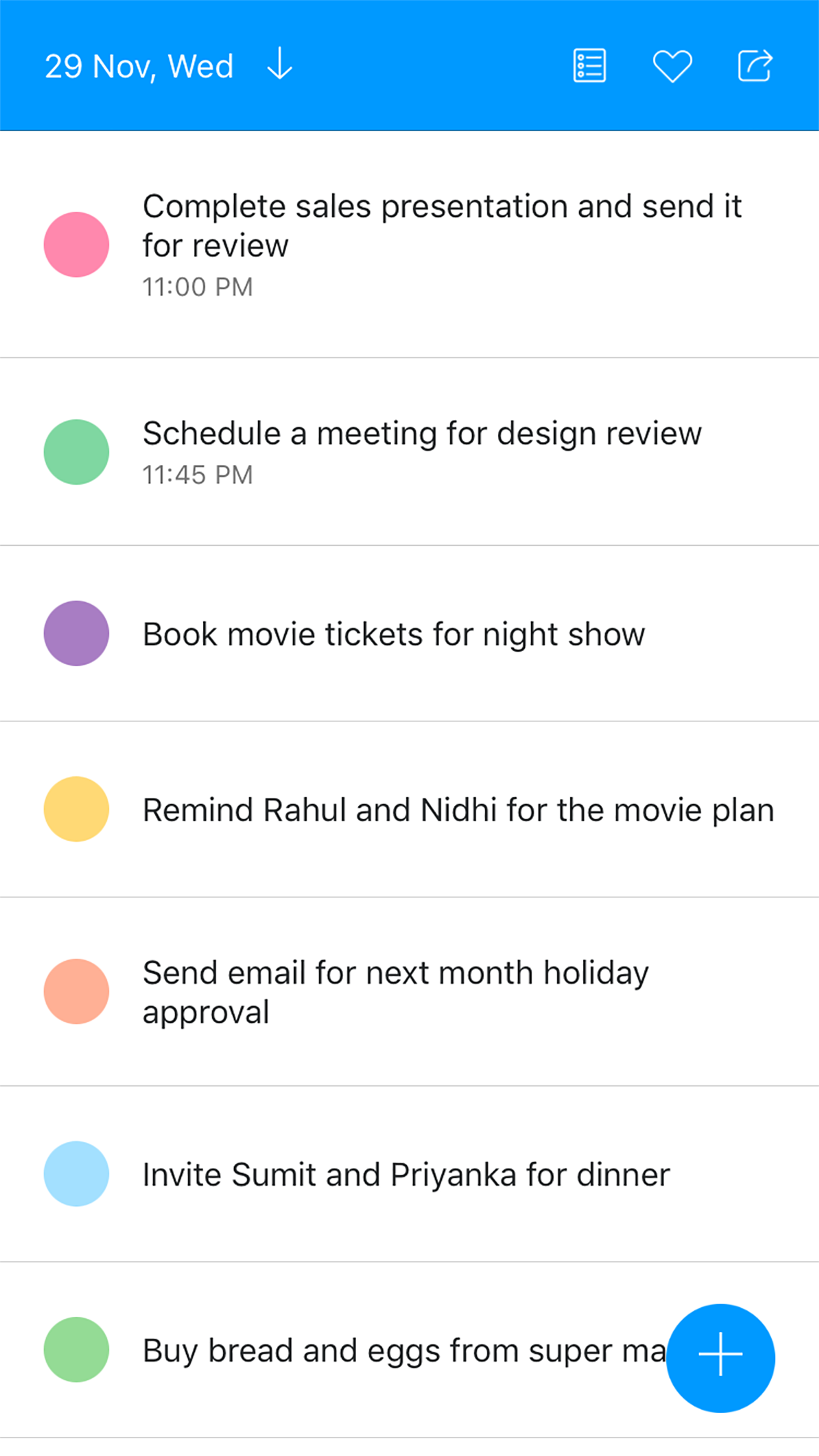The image size is (819, 1456).
Task: Open Schedule a meeting for design review
Action: click(422, 434)
